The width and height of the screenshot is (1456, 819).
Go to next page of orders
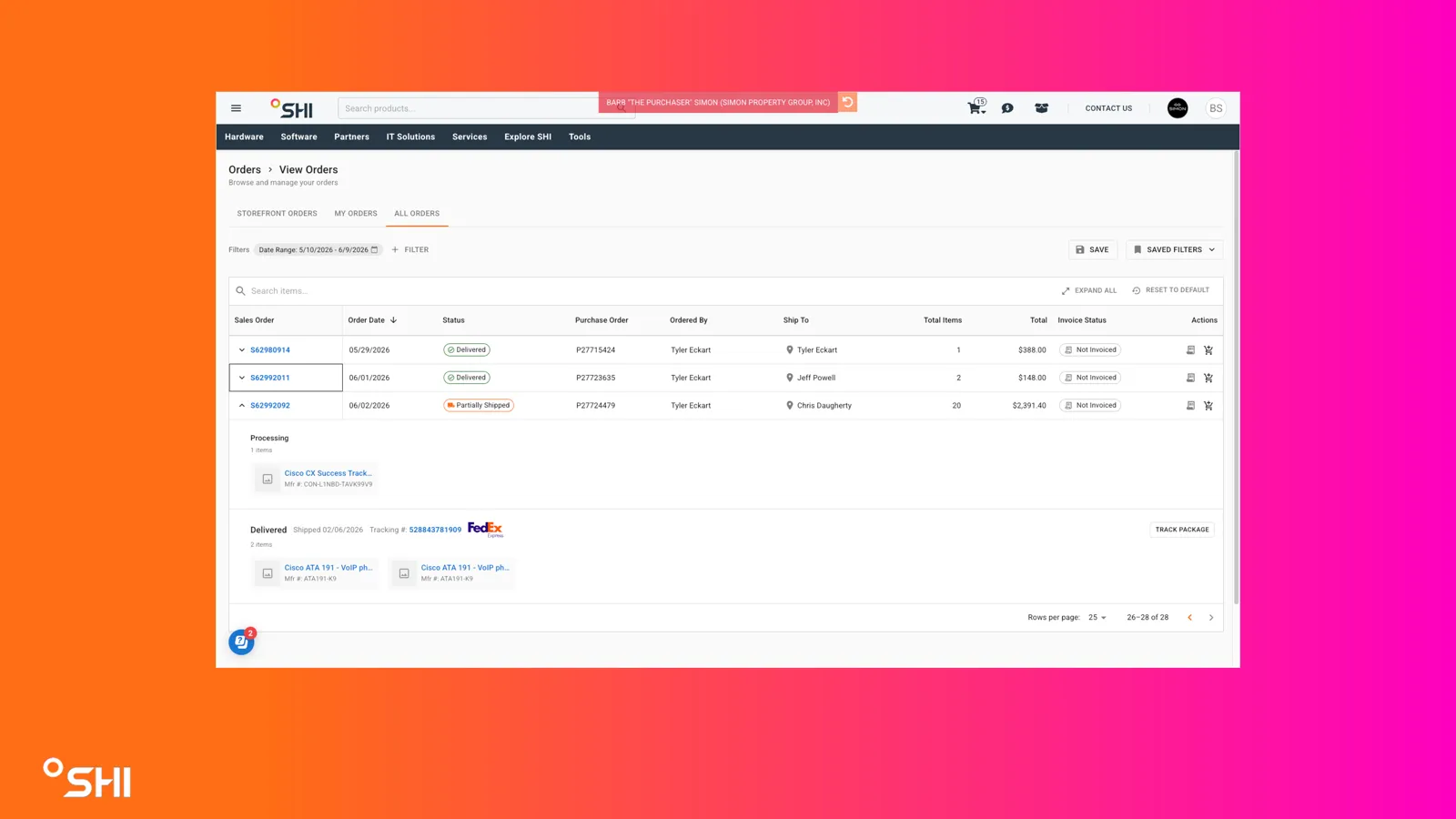1211,617
